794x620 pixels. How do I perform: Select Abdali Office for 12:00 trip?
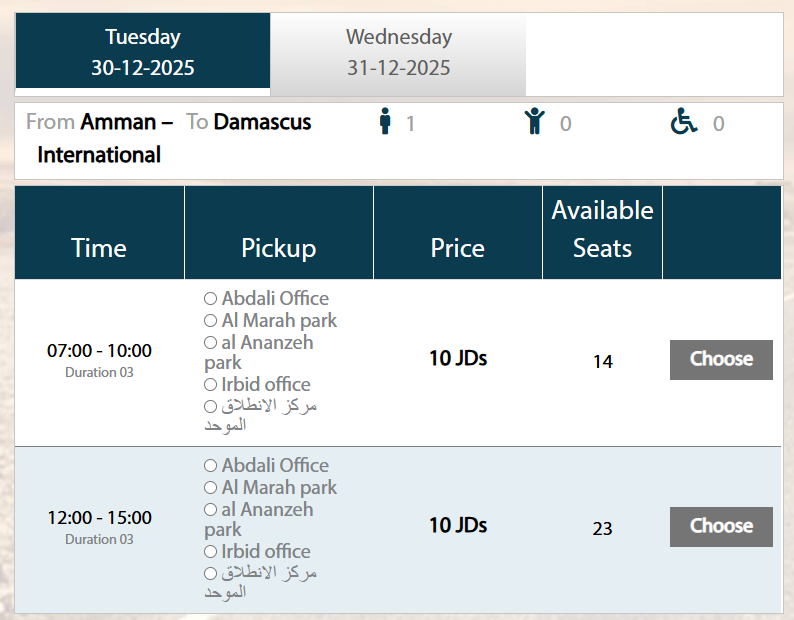click(211, 466)
